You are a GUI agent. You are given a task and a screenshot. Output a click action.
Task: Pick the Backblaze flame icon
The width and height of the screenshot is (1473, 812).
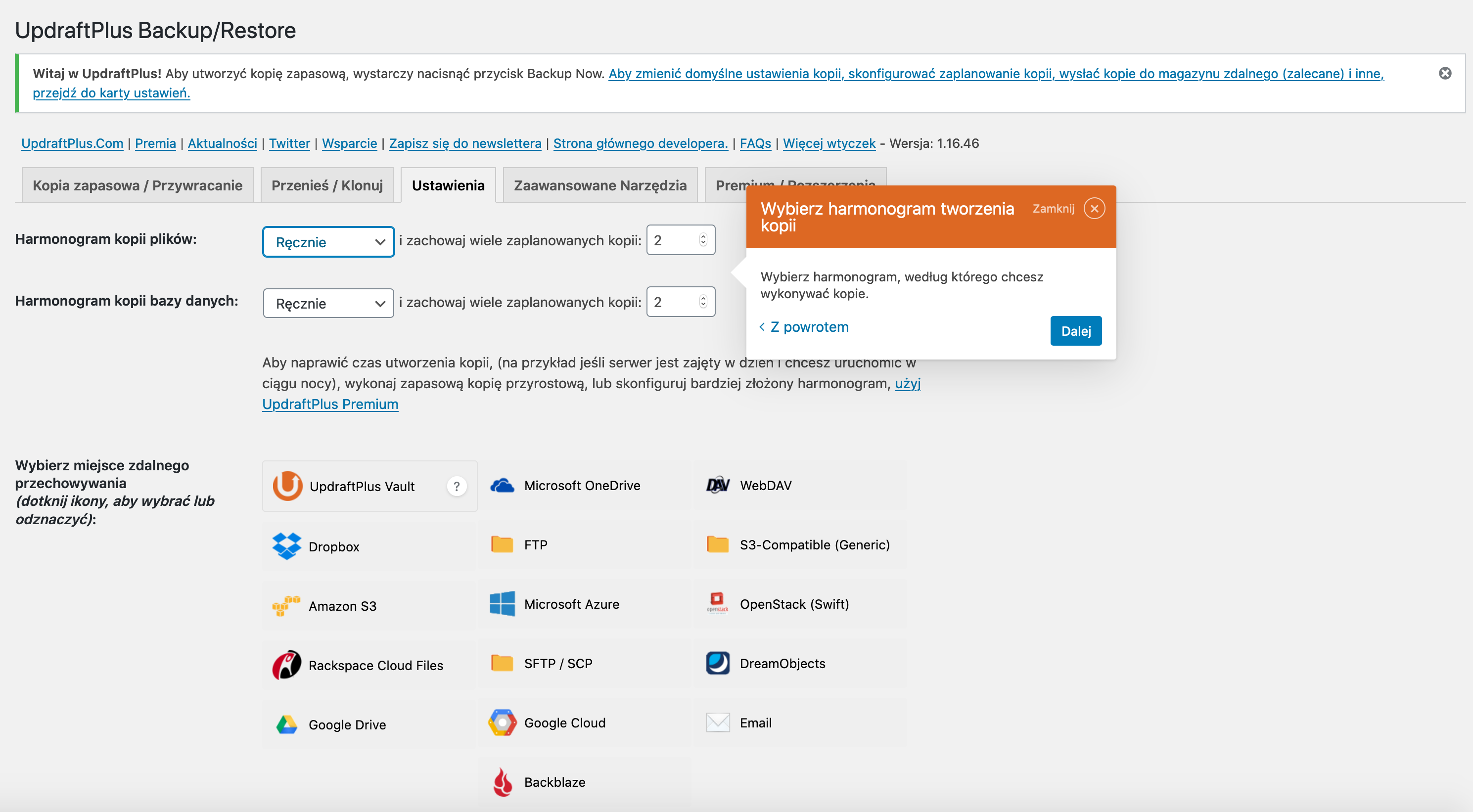coord(502,782)
